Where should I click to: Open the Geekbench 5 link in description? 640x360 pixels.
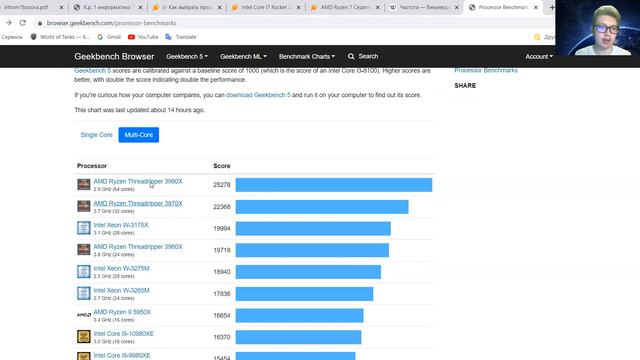pos(92,71)
